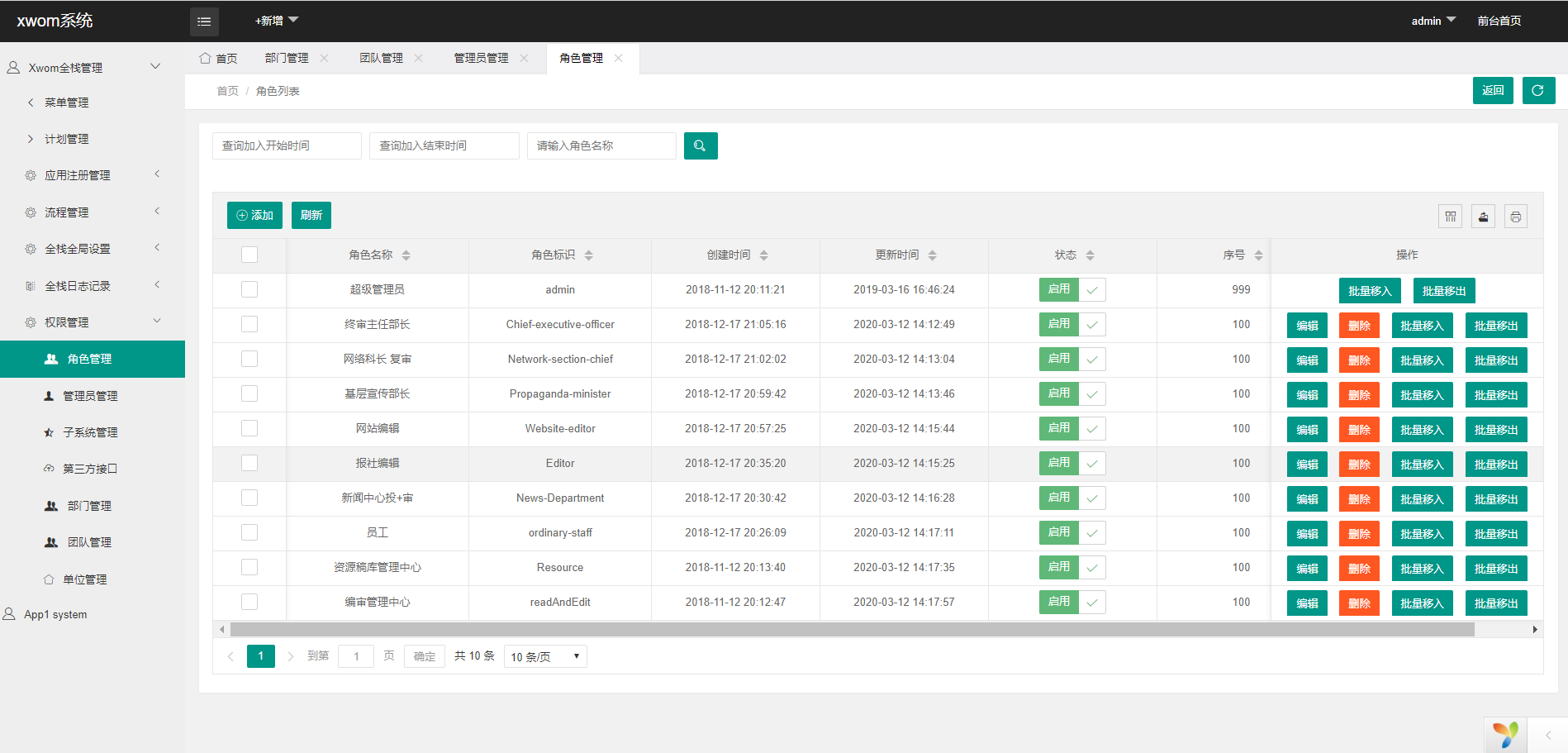Viewport: 1568px width, 753px height.
Task: Select 团队管理 in the sidebar
Action: tap(93, 542)
